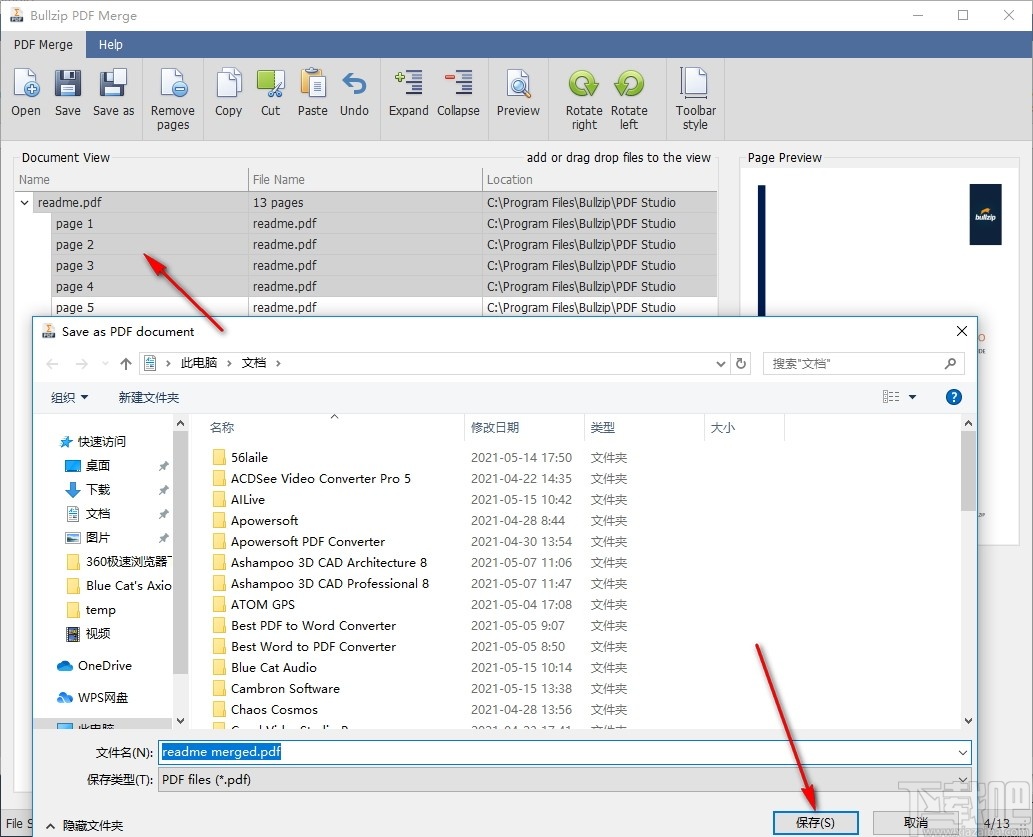The width and height of the screenshot is (1033, 837).
Task: Paste pages using the Paste icon
Action: (x=312, y=95)
